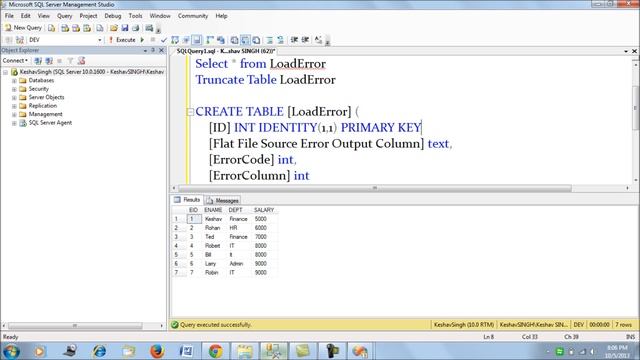Click the Disconnect icon in Object Explorer
Image resolution: width=640 pixels, height=360 pixels.
click(49, 61)
